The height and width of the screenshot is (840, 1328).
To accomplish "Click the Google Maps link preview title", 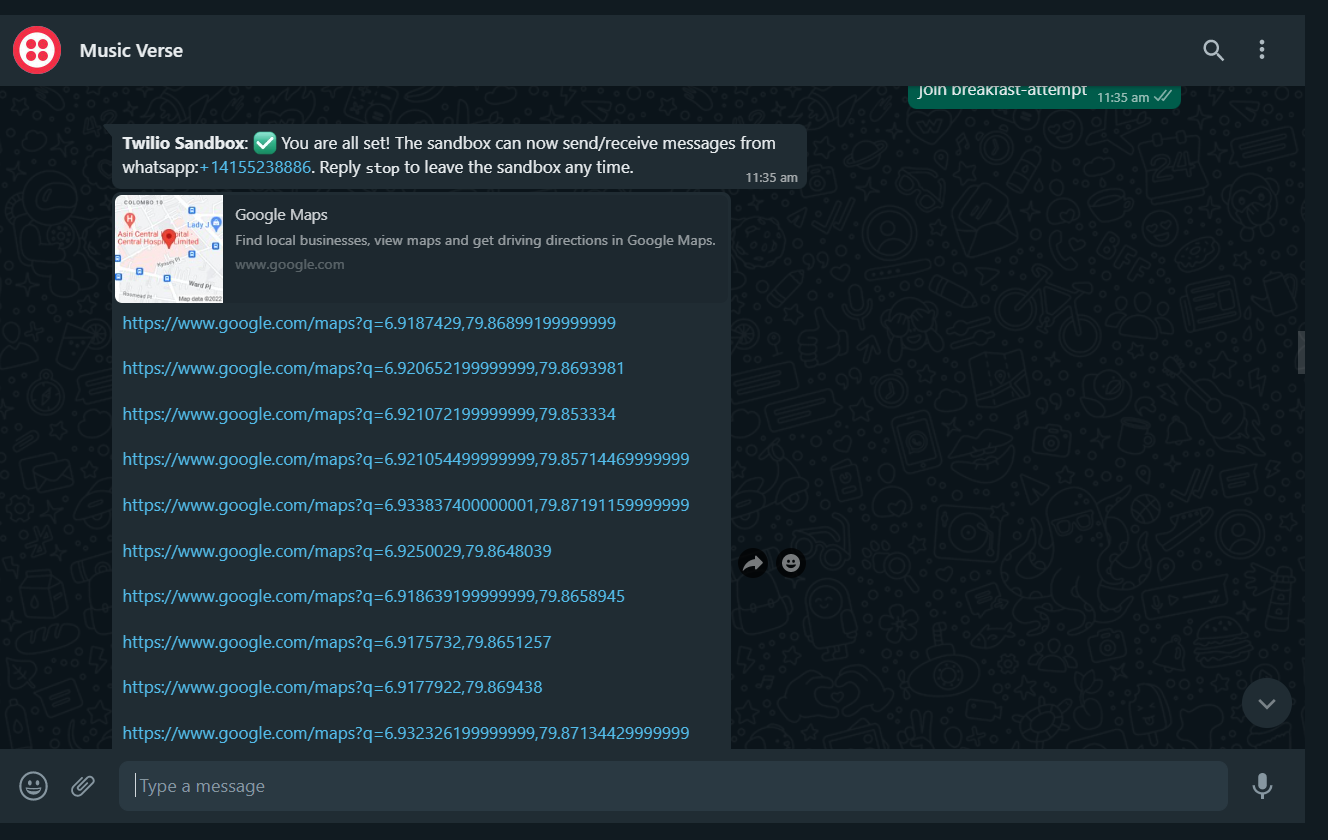I will tap(282, 215).
